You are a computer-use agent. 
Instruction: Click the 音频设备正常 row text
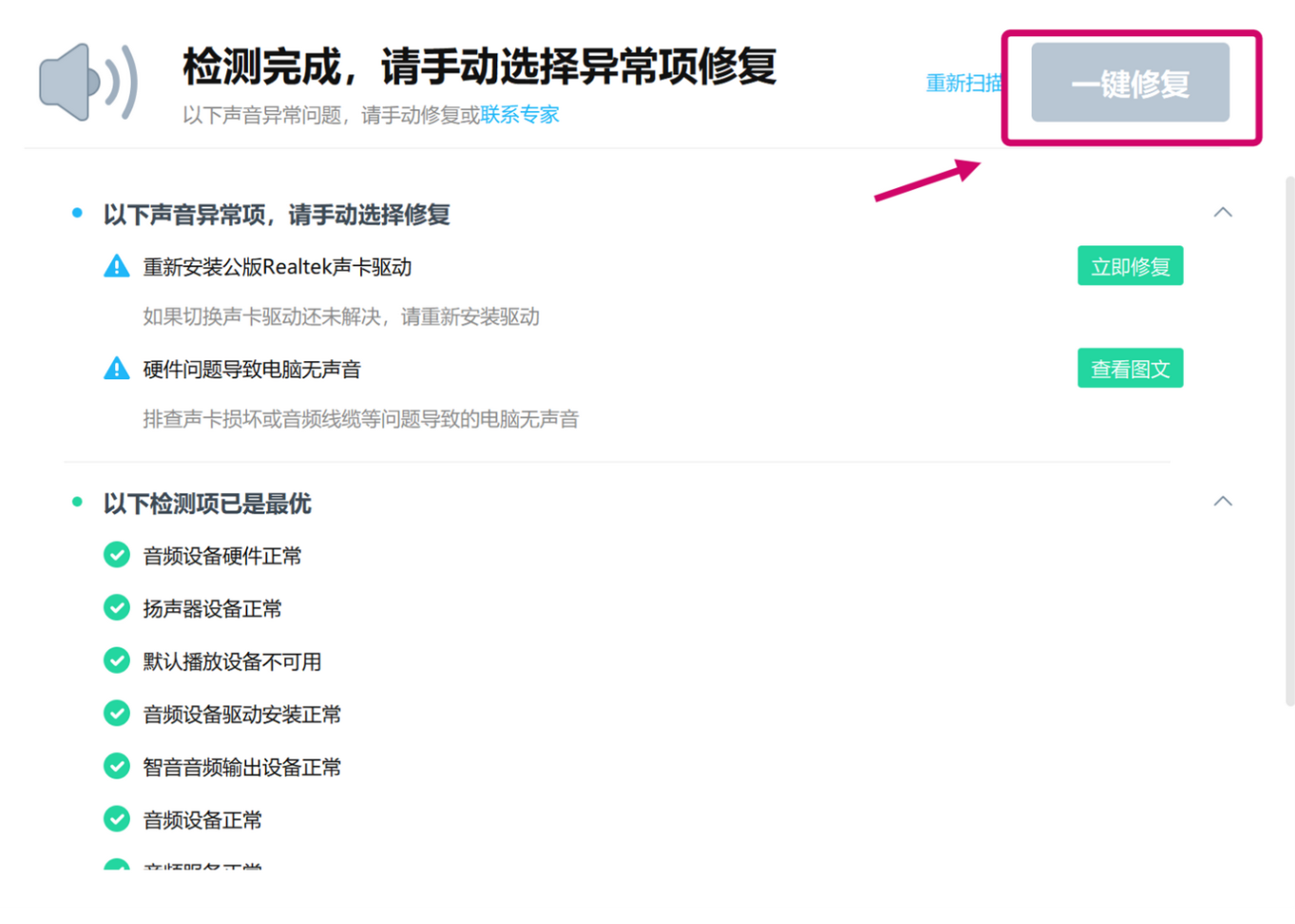click(x=203, y=820)
